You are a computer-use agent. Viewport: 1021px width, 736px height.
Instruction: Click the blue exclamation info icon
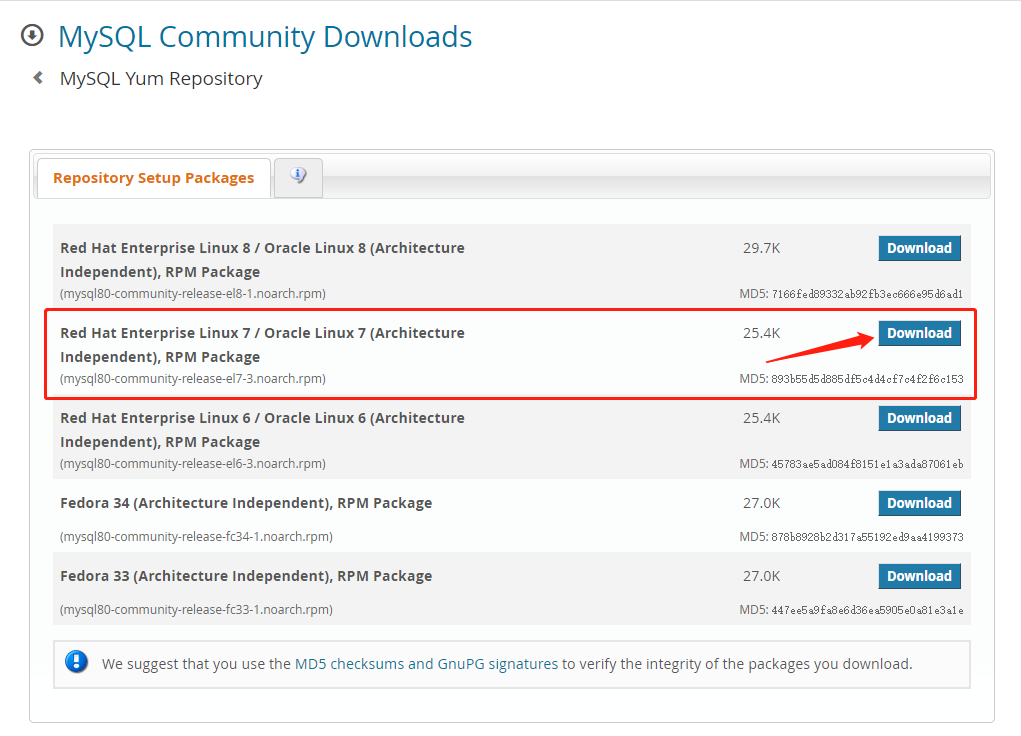click(x=76, y=662)
